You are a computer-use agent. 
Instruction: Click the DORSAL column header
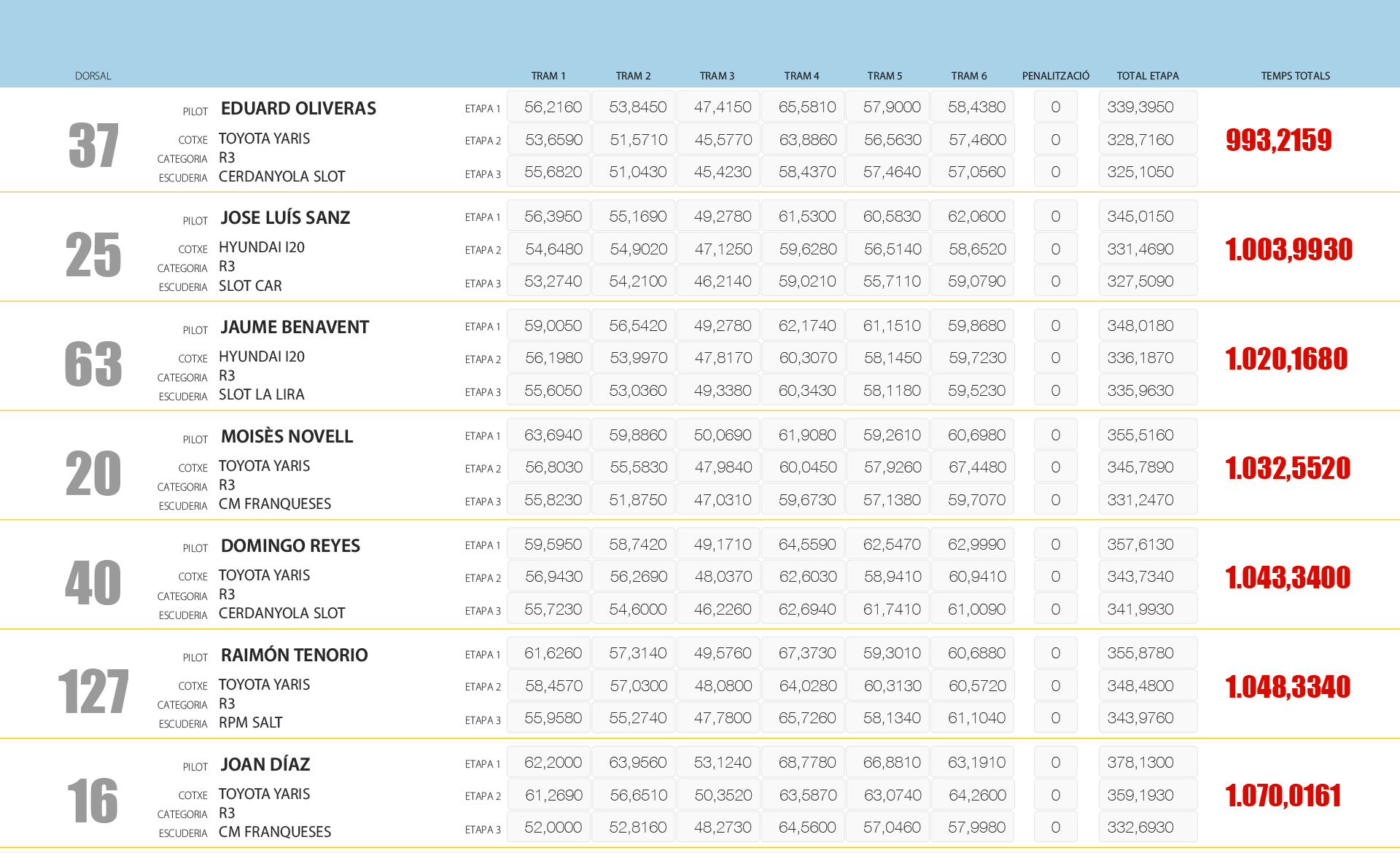(93, 76)
